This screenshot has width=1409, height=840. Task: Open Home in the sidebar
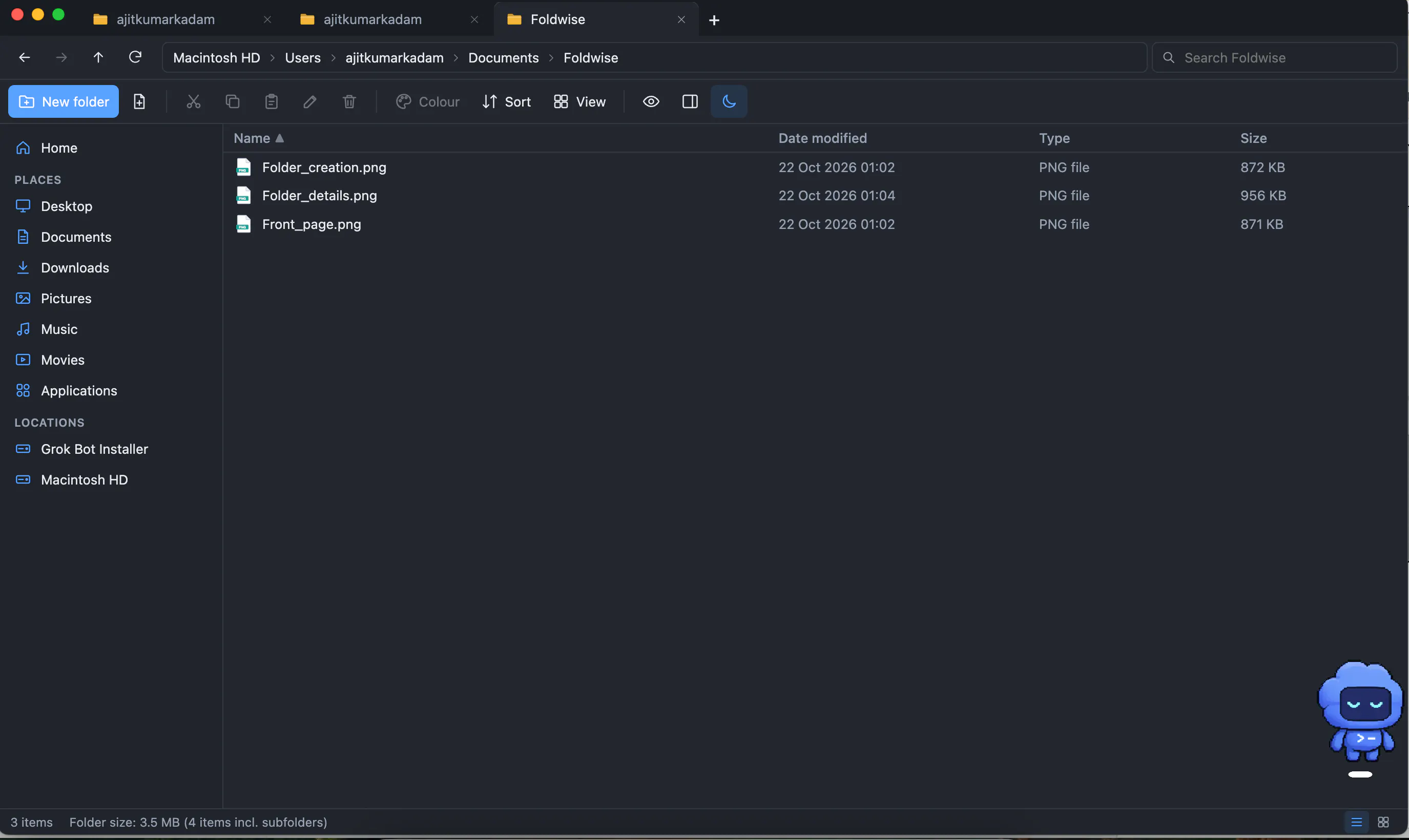(111, 148)
